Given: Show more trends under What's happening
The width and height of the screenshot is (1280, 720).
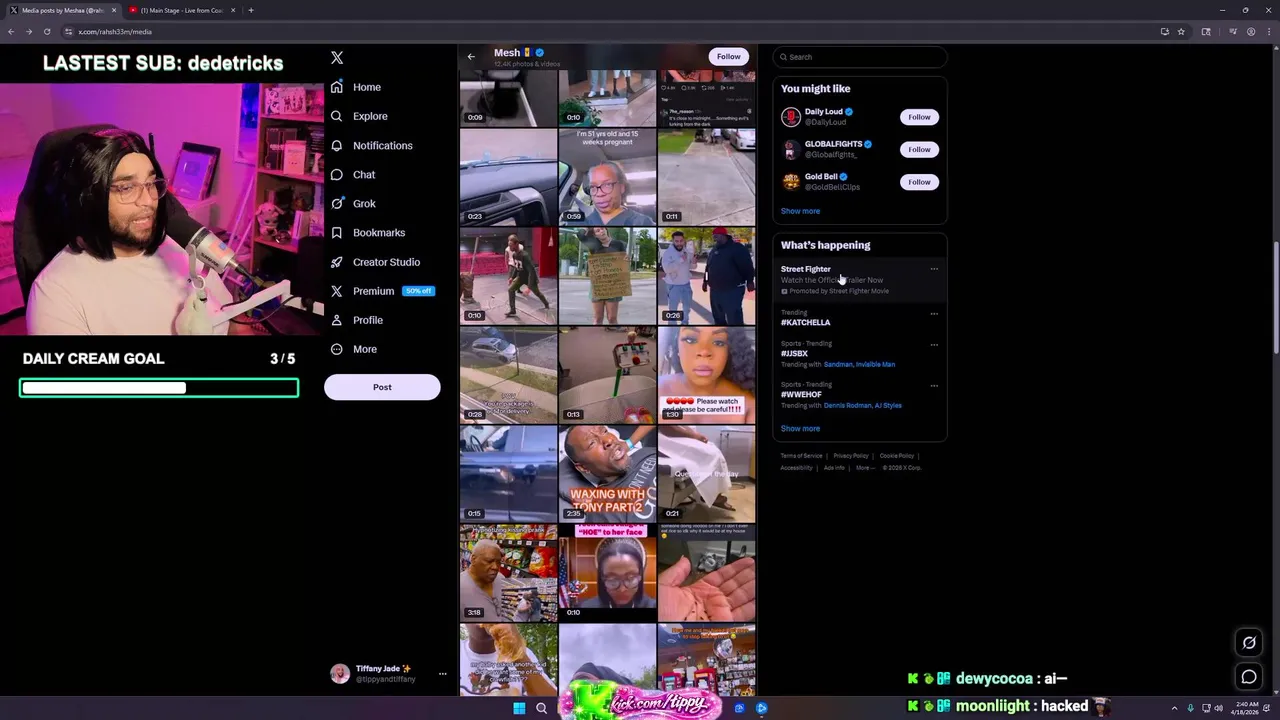Looking at the screenshot, I should coord(800,428).
